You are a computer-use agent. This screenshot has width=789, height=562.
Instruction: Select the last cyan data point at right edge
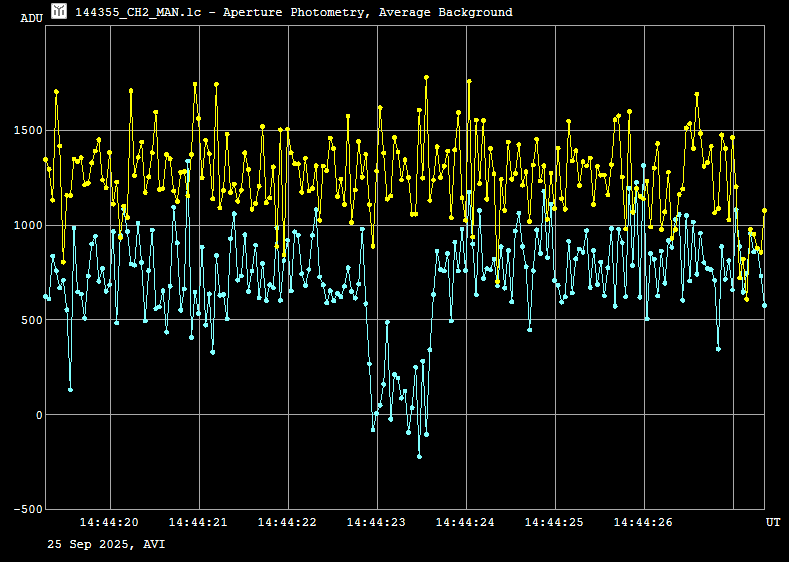(764, 306)
